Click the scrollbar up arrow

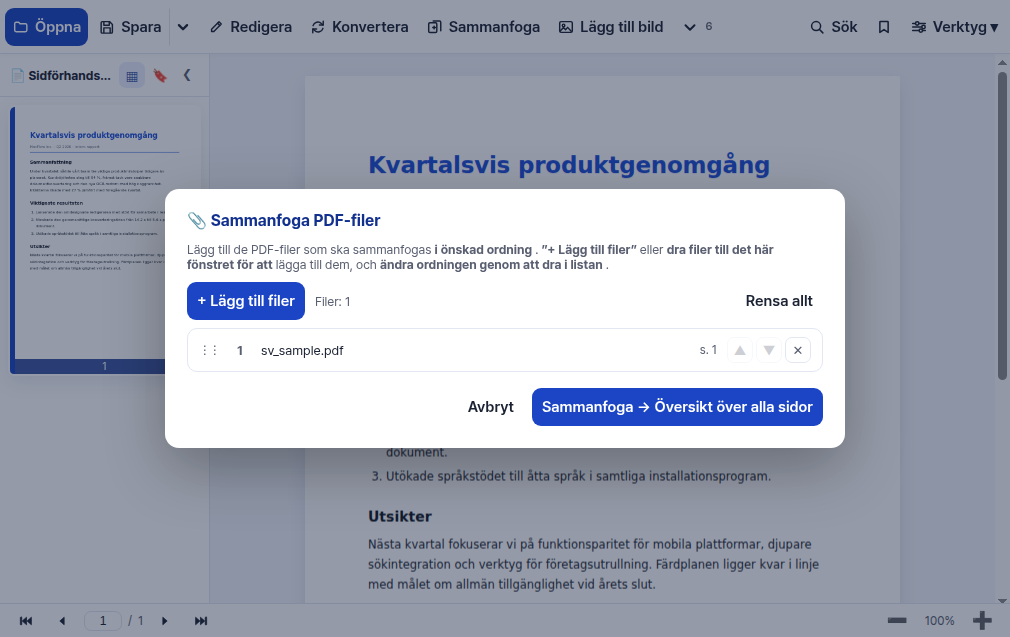click(x=1002, y=62)
